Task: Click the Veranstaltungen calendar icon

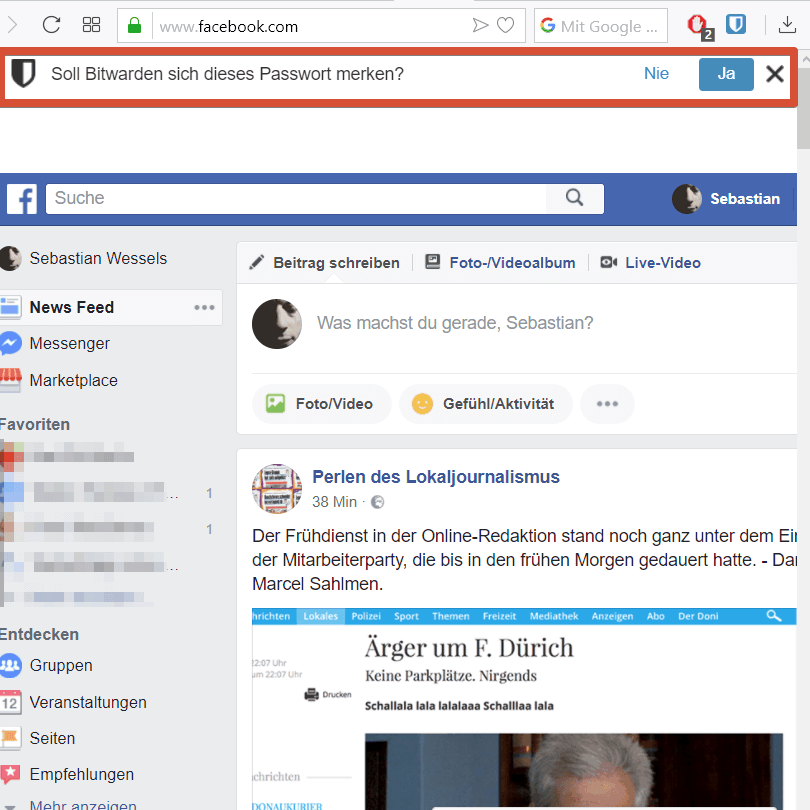Action: pos(10,703)
